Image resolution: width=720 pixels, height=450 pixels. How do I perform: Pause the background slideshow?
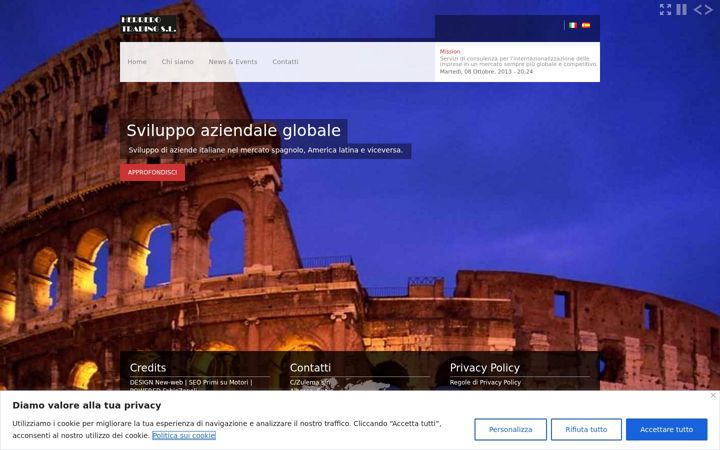point(681,10)
